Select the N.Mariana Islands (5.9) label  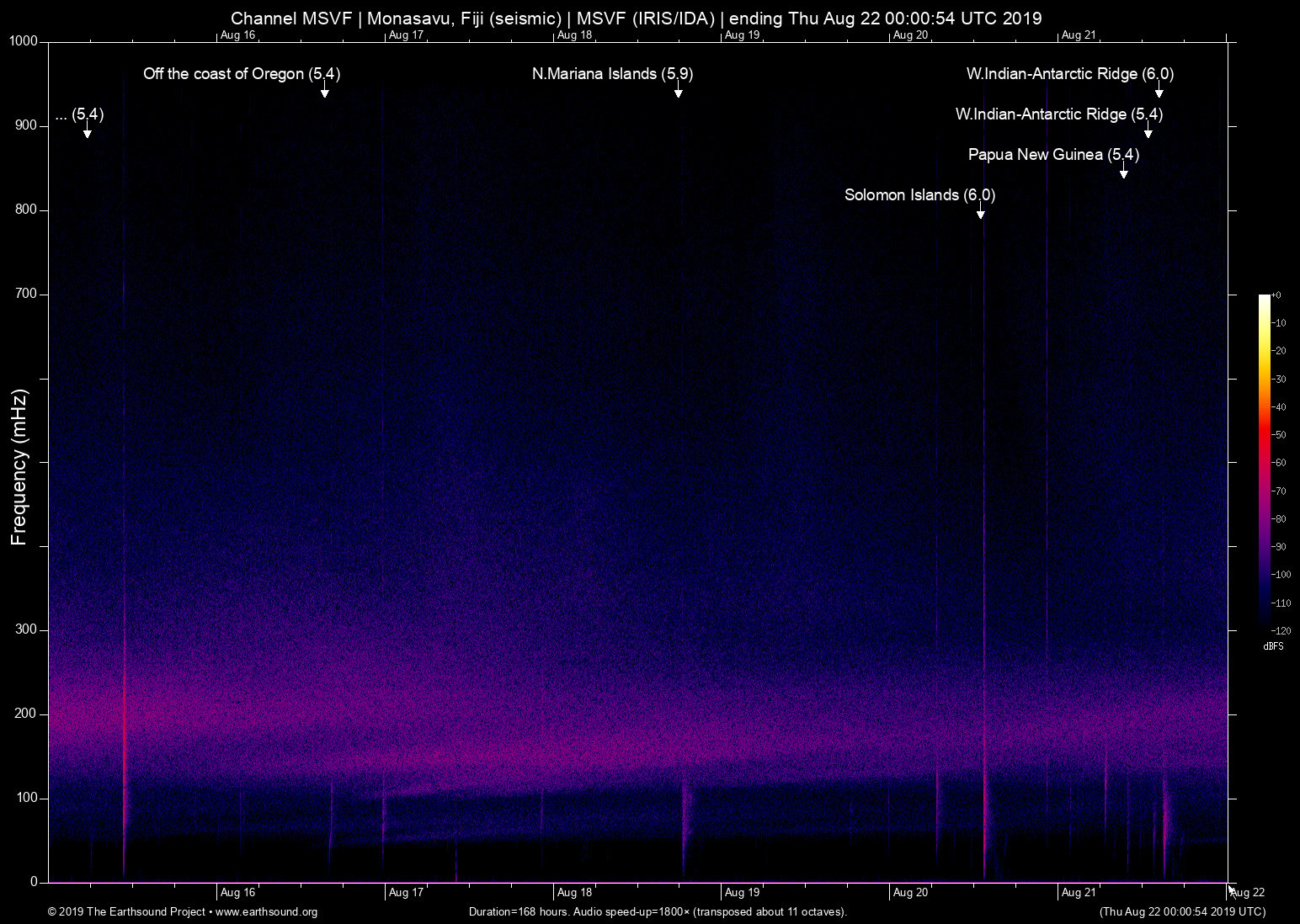(x=612, y=74)
